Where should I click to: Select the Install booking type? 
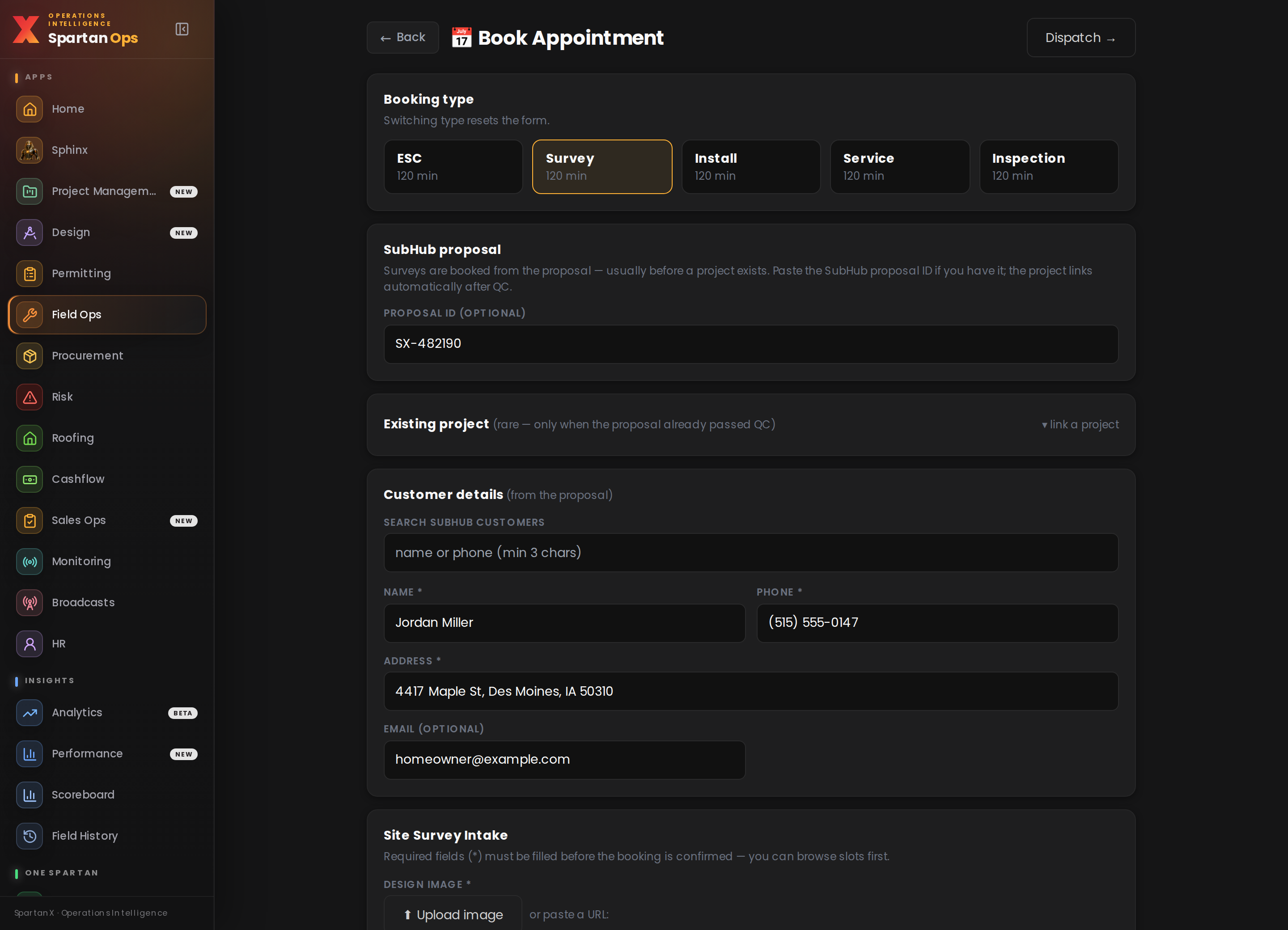(751, 167)
